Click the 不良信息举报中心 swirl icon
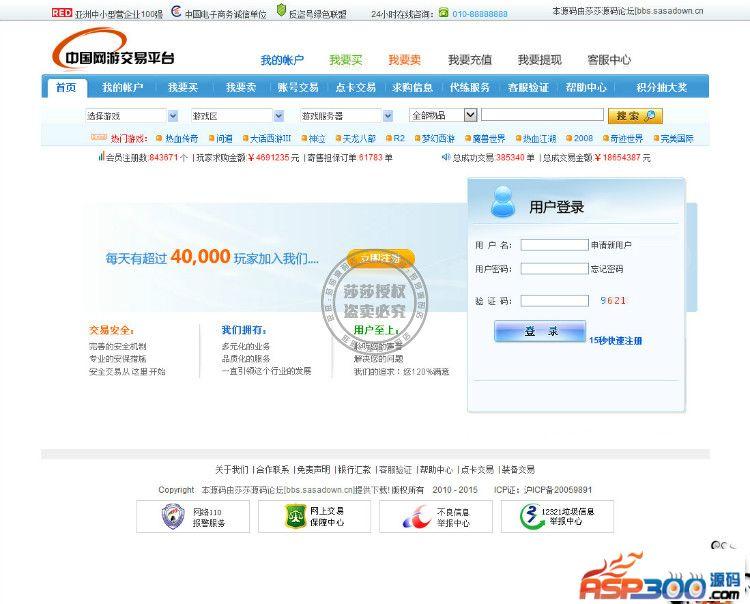750x604 pixels. tap(417, 516)
